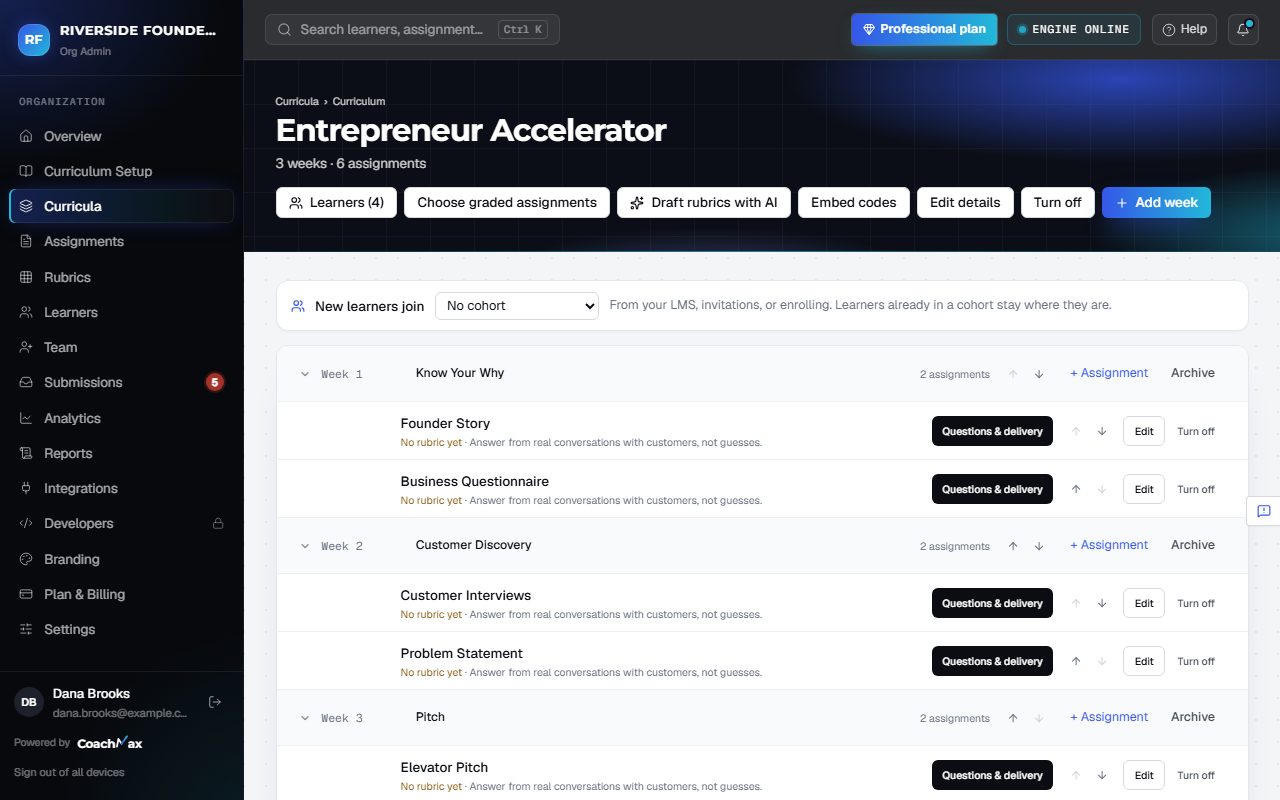Screen dimensions: 1280x800
Task: Move Founder Story down with arrow
Action: point(1102,431)
